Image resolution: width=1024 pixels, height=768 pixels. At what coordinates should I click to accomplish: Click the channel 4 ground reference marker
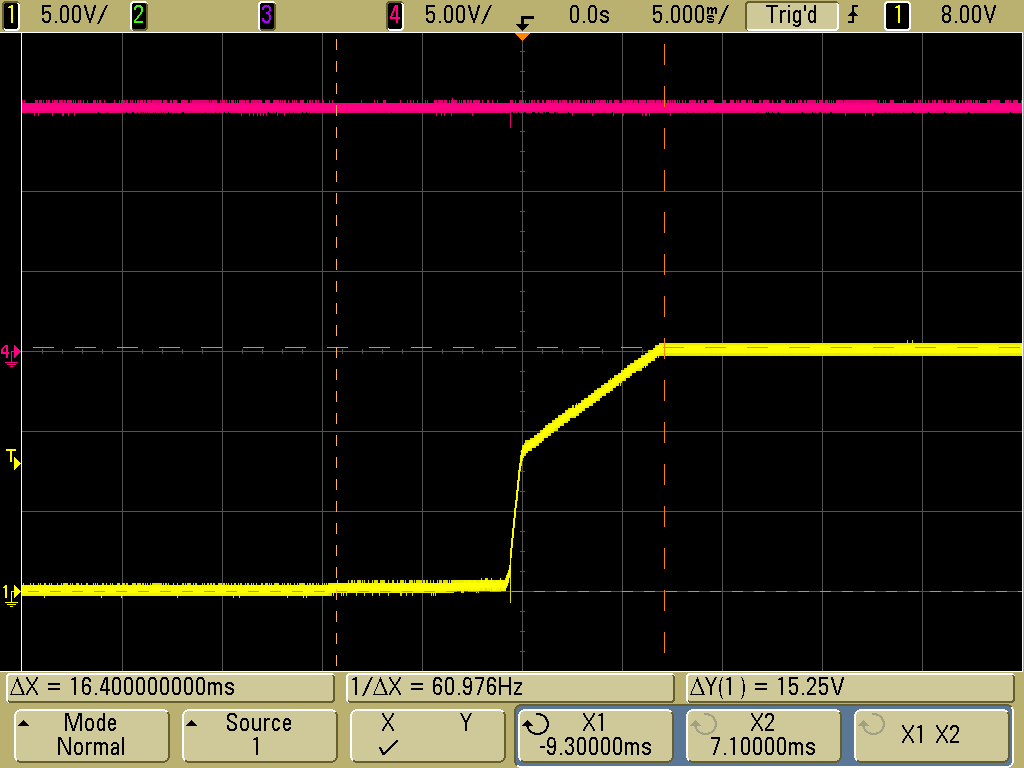10,353
